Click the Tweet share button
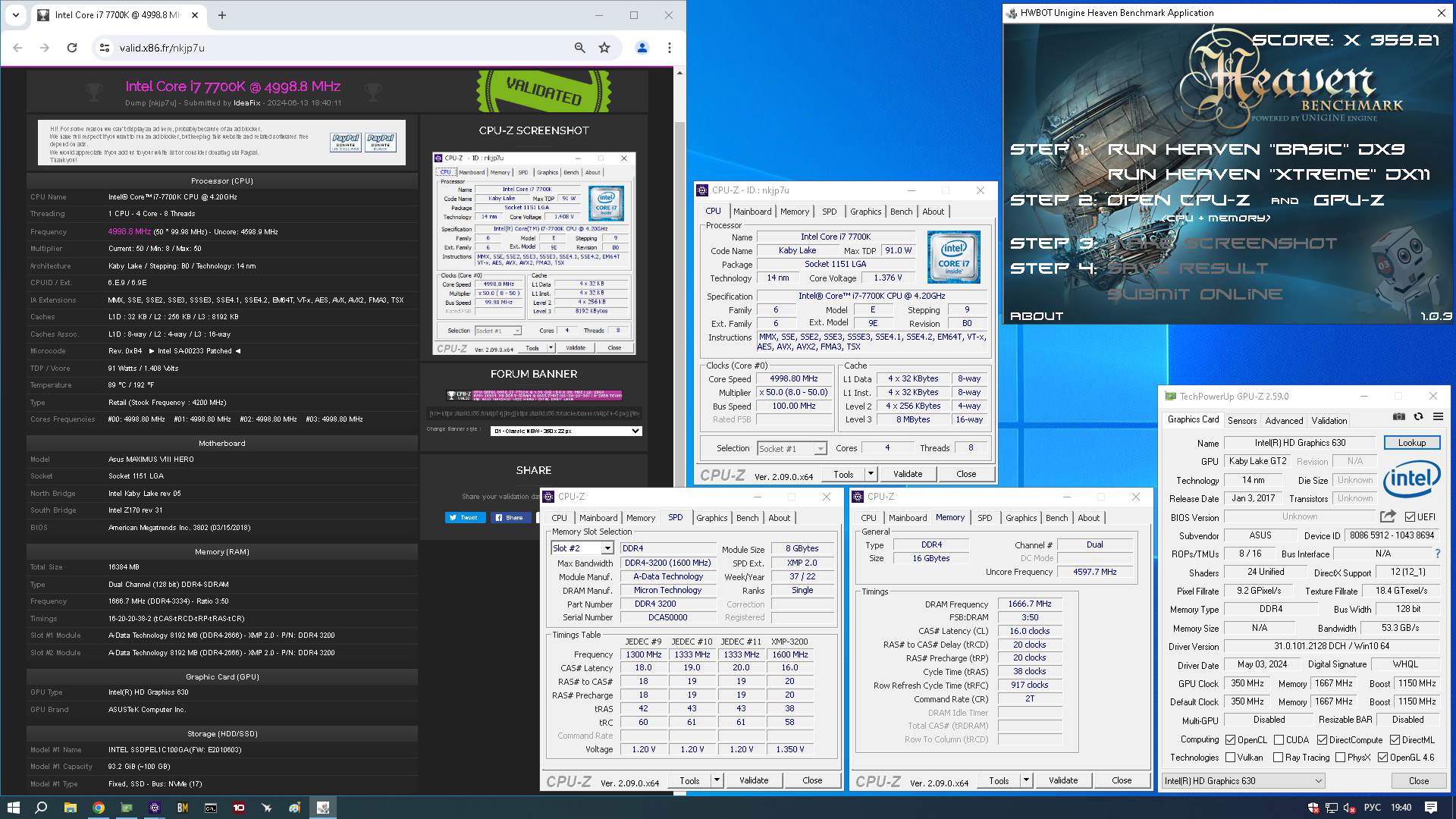1456x819 pixels. [x=465, y=517]
